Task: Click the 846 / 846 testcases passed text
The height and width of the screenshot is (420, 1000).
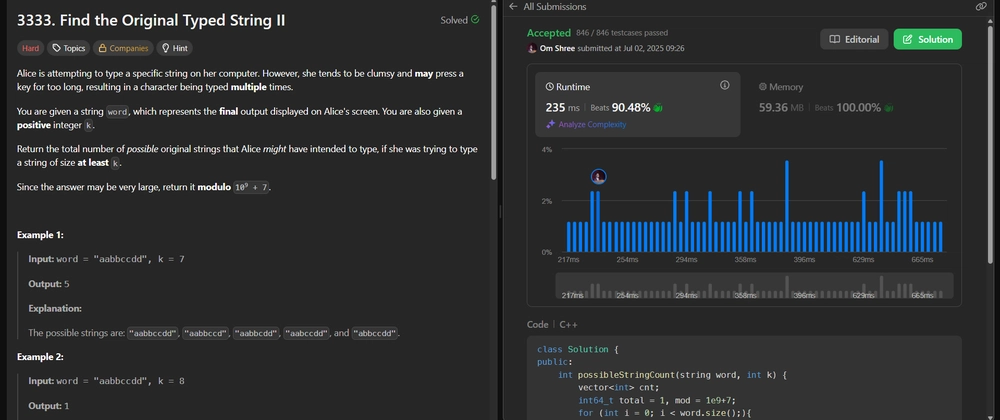Action: tap(622, 33)
